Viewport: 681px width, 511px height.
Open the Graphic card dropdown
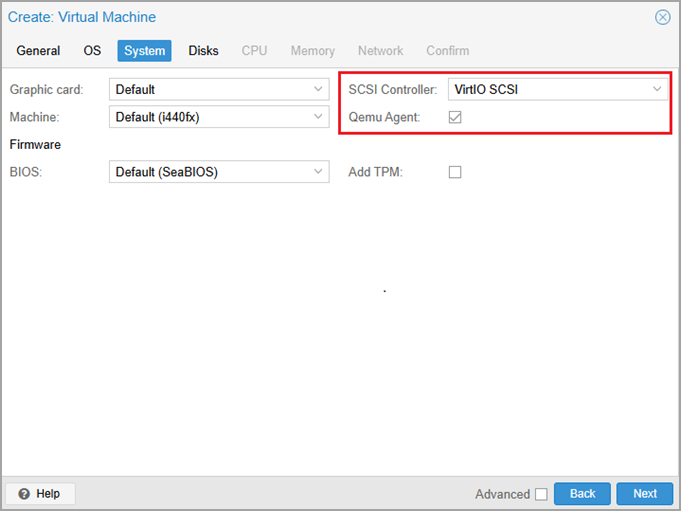point(219,89)
